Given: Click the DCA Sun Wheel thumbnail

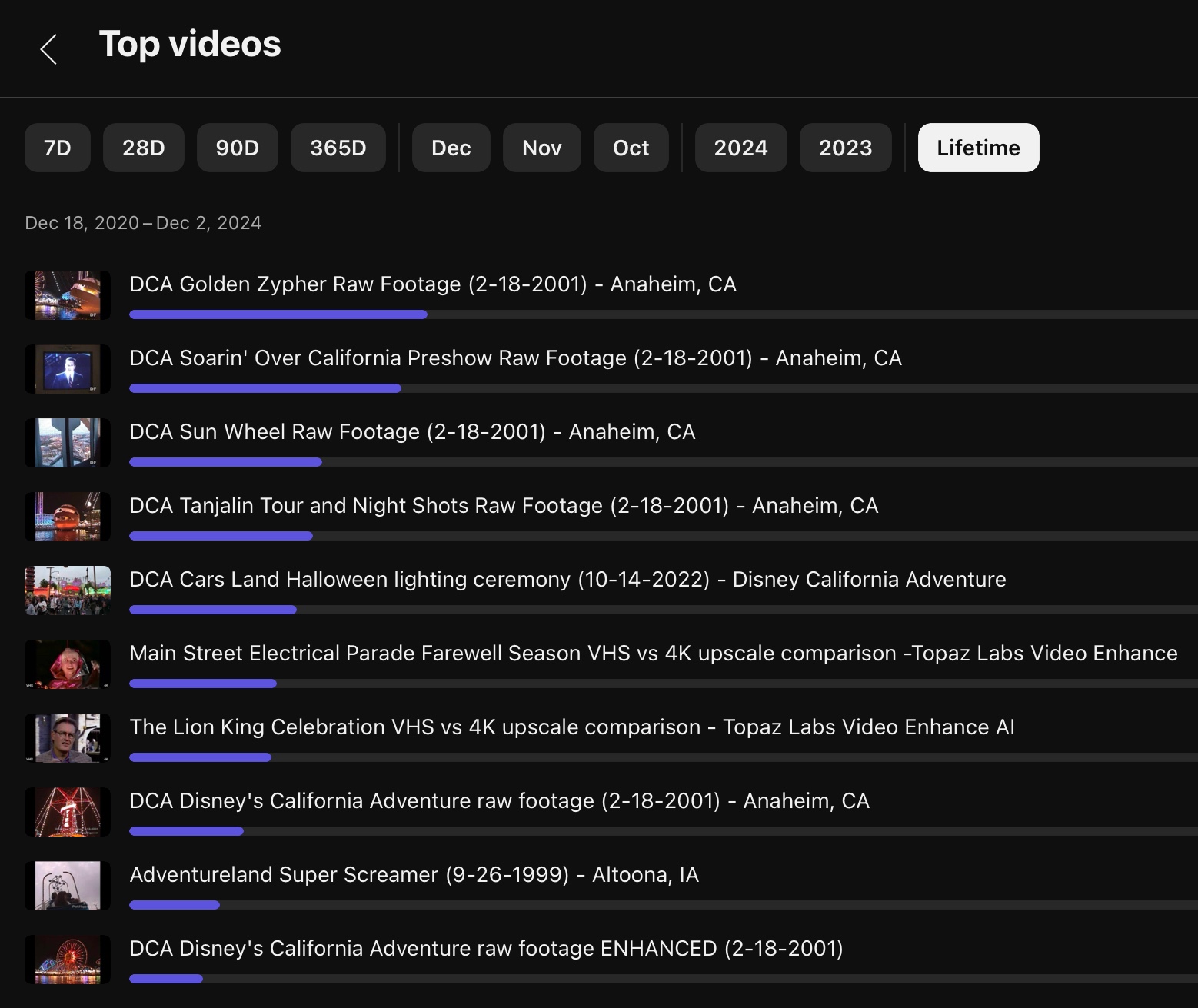Looking at the screenshot, I should point(68,443).
